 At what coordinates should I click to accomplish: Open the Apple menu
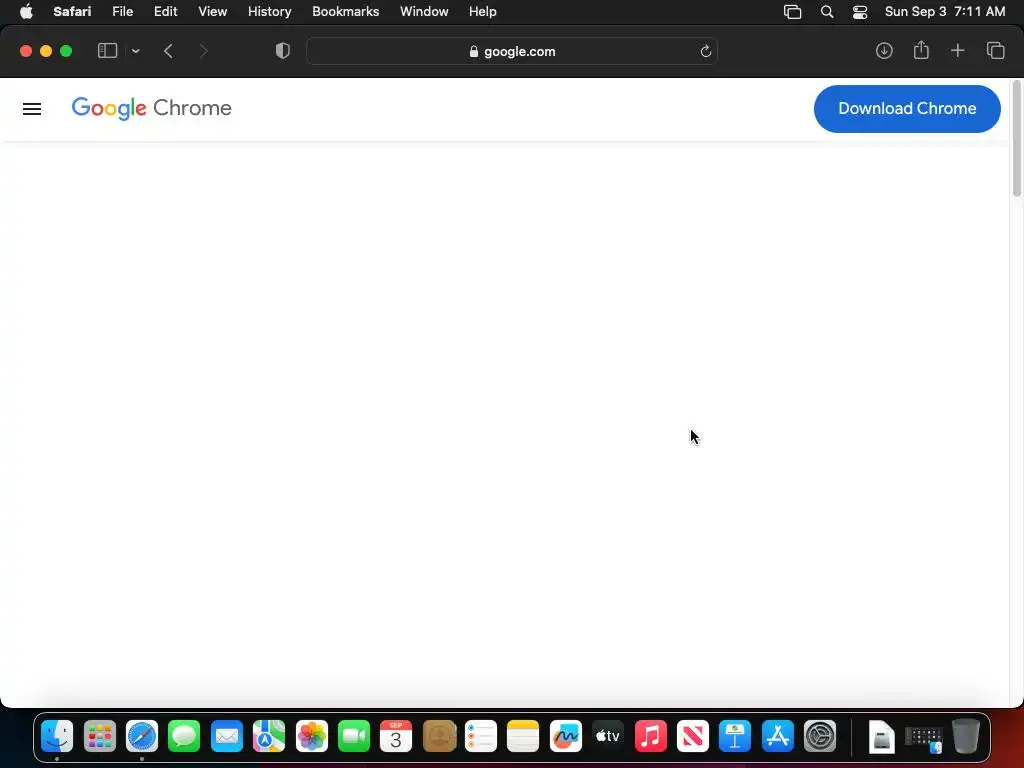click(x=26, y=11)
